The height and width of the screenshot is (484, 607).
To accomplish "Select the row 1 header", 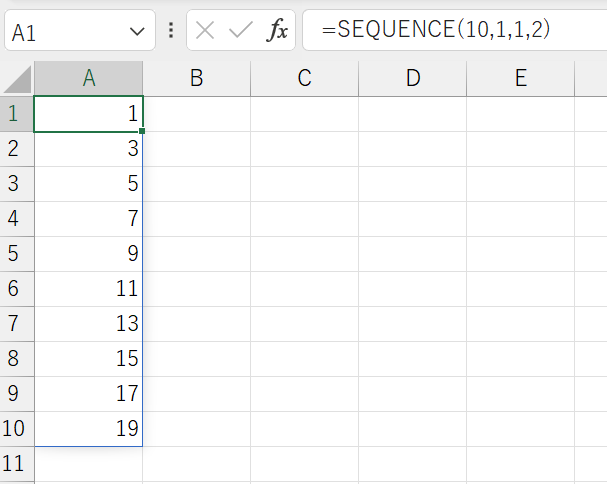I will [x=17, y=114].
